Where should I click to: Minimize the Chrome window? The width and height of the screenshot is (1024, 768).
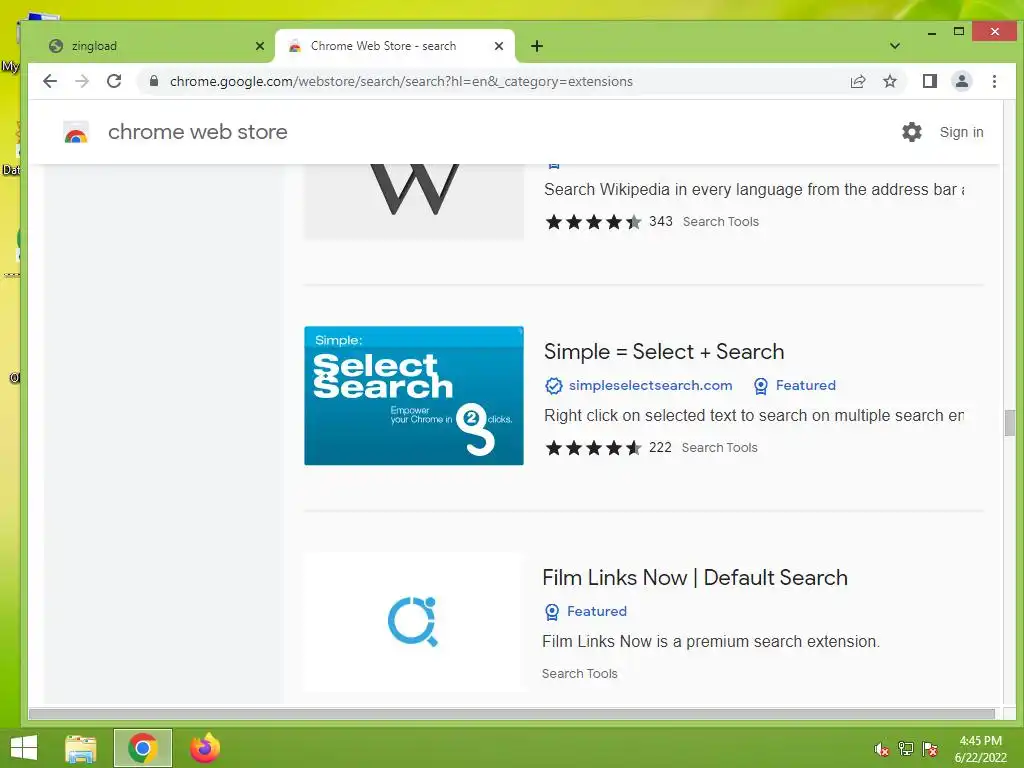pyautogui.click(x=932, y=32)
